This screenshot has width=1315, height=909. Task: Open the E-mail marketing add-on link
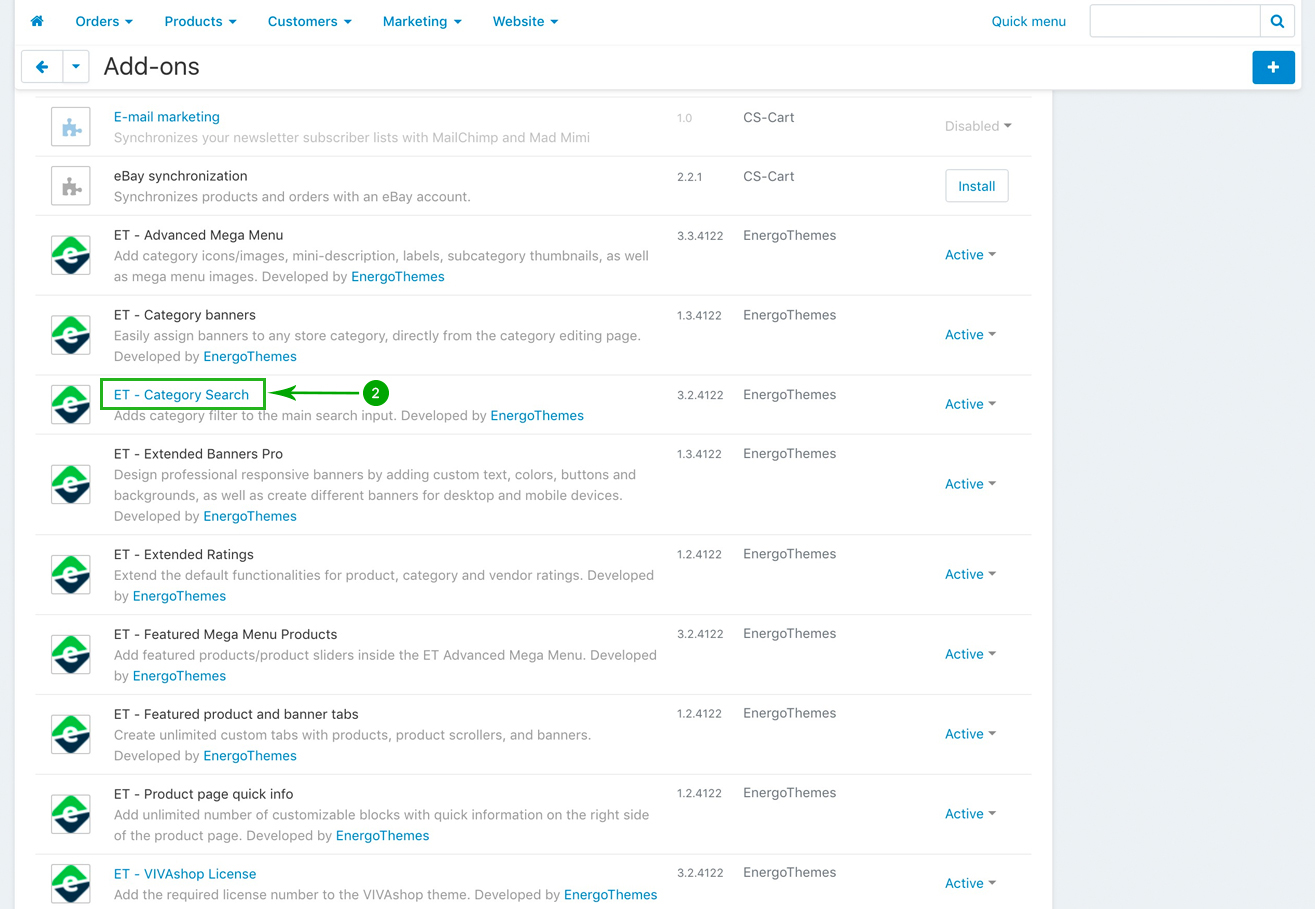click(166, 117)
